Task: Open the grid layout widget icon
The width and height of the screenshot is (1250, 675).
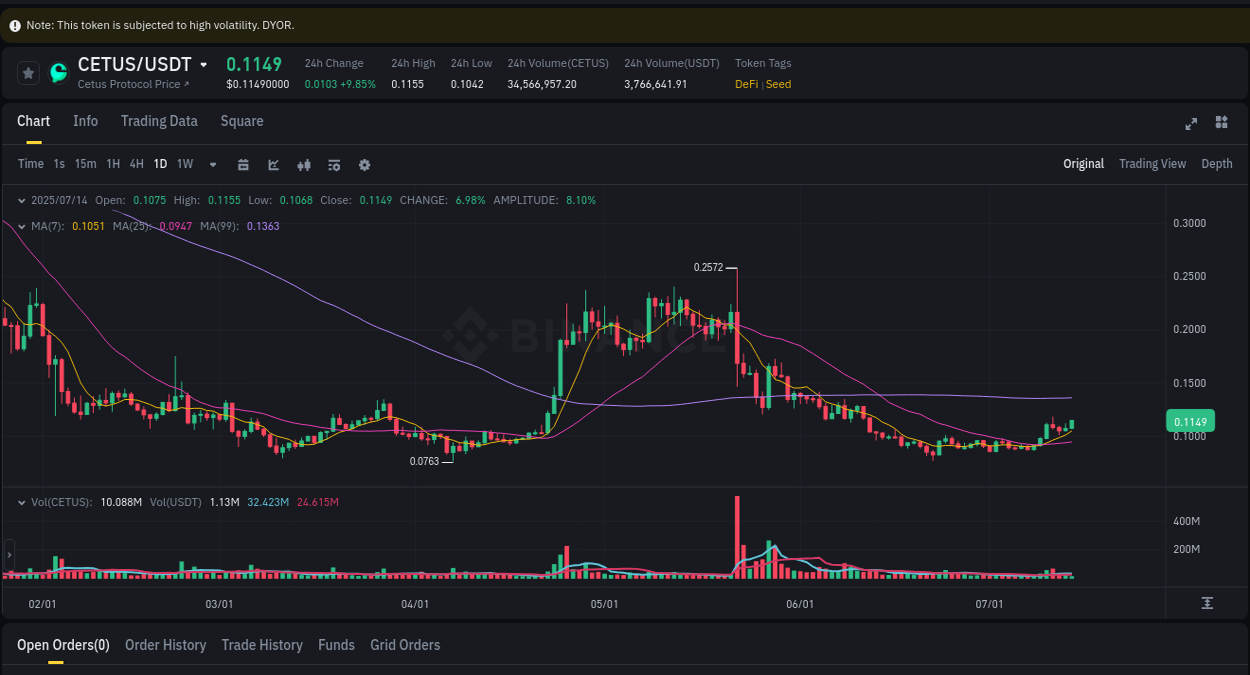Action: tap(1221, 123)
